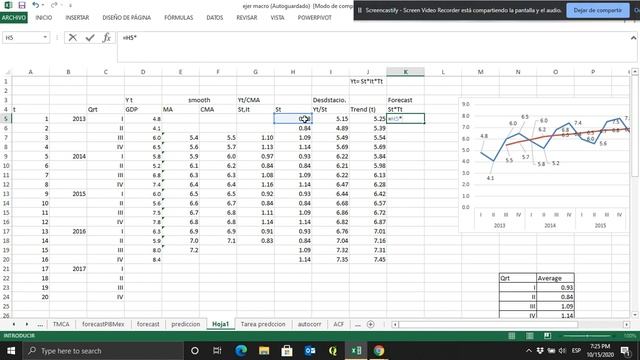Open Outlook from taskbar
Viewport: 640px width, 360px height.
pos(310,351)
